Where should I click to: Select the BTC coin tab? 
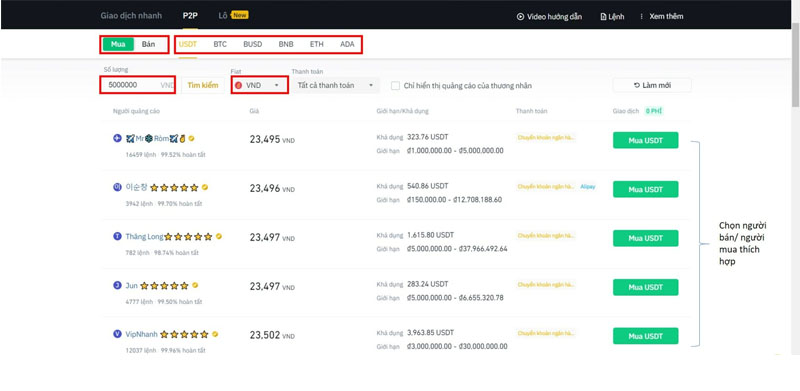220,44
